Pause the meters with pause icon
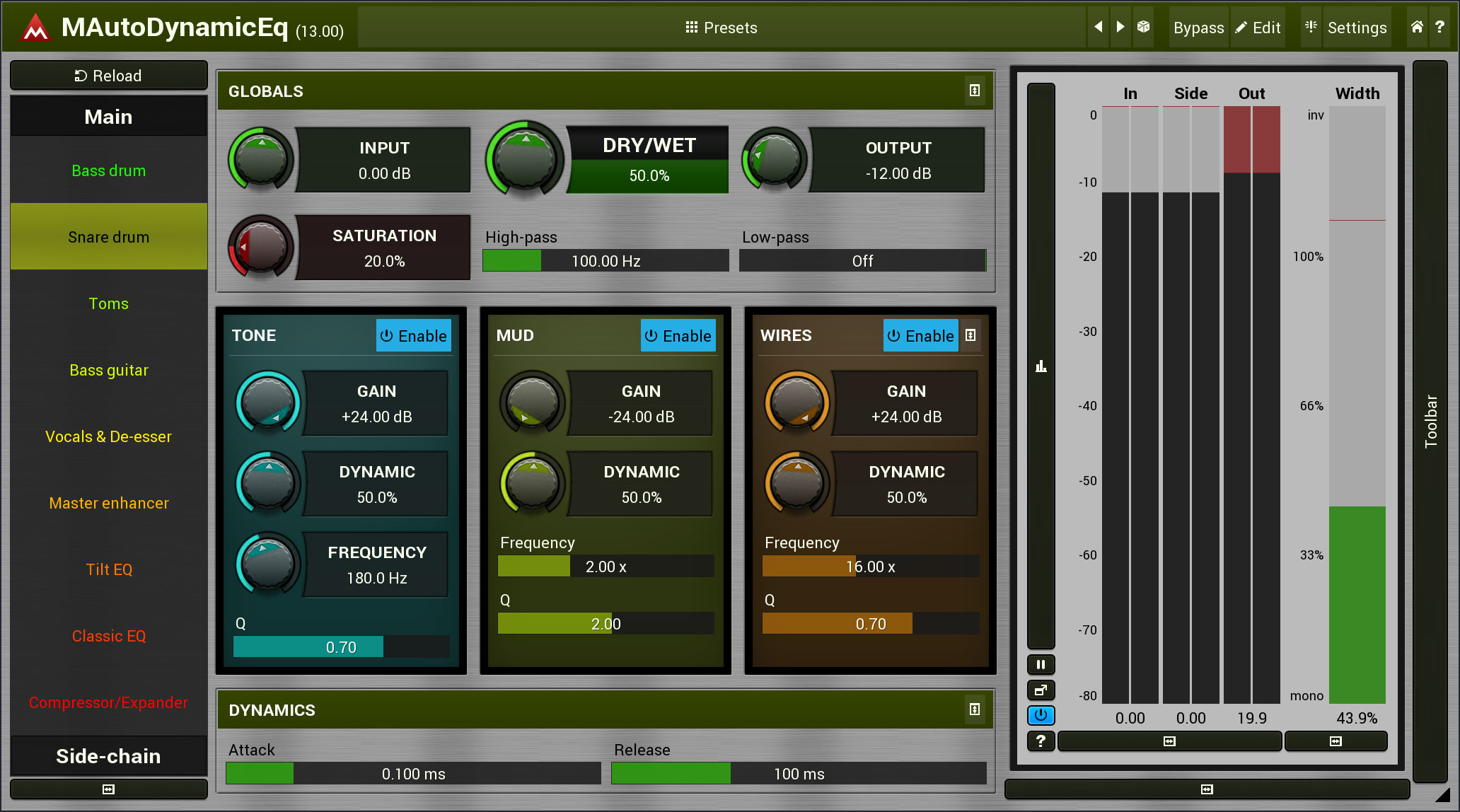The image size is (1460, 812). tap(1041, 664)
